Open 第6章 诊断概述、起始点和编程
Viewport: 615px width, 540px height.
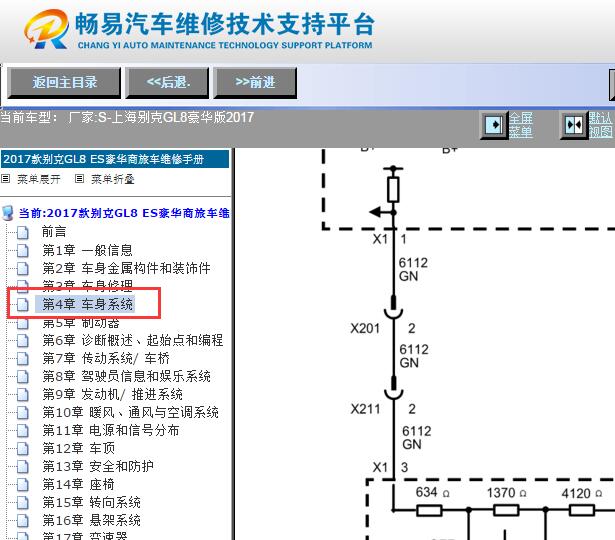pyautogui.click(x=133, y=340)
